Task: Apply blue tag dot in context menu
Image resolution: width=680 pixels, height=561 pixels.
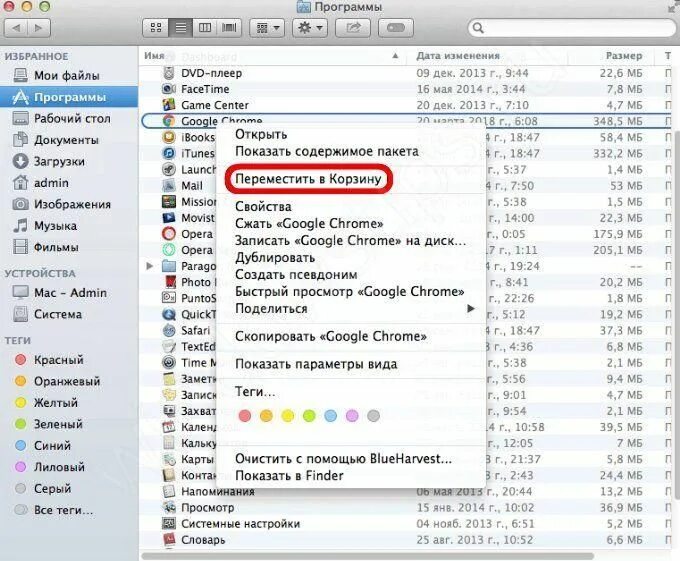Action: pyautogui.click(x=330, y=416)
